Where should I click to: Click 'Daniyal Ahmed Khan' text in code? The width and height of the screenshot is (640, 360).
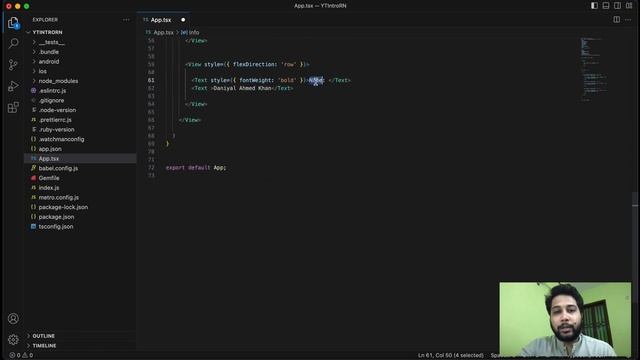coord(242,88)
